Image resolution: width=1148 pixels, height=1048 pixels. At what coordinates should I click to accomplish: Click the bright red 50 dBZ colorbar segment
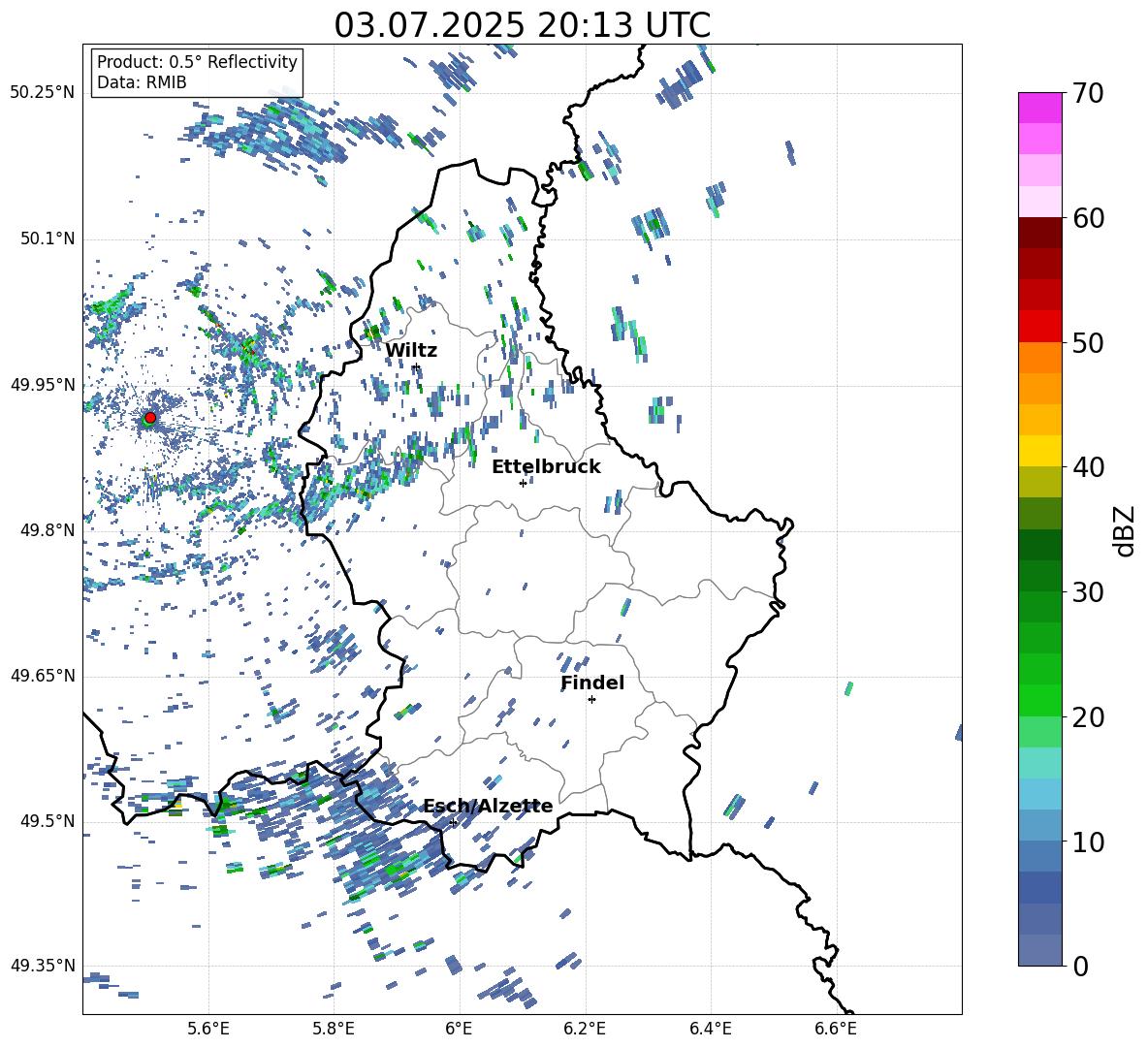pyautogui.click(x=1040, y=327)
